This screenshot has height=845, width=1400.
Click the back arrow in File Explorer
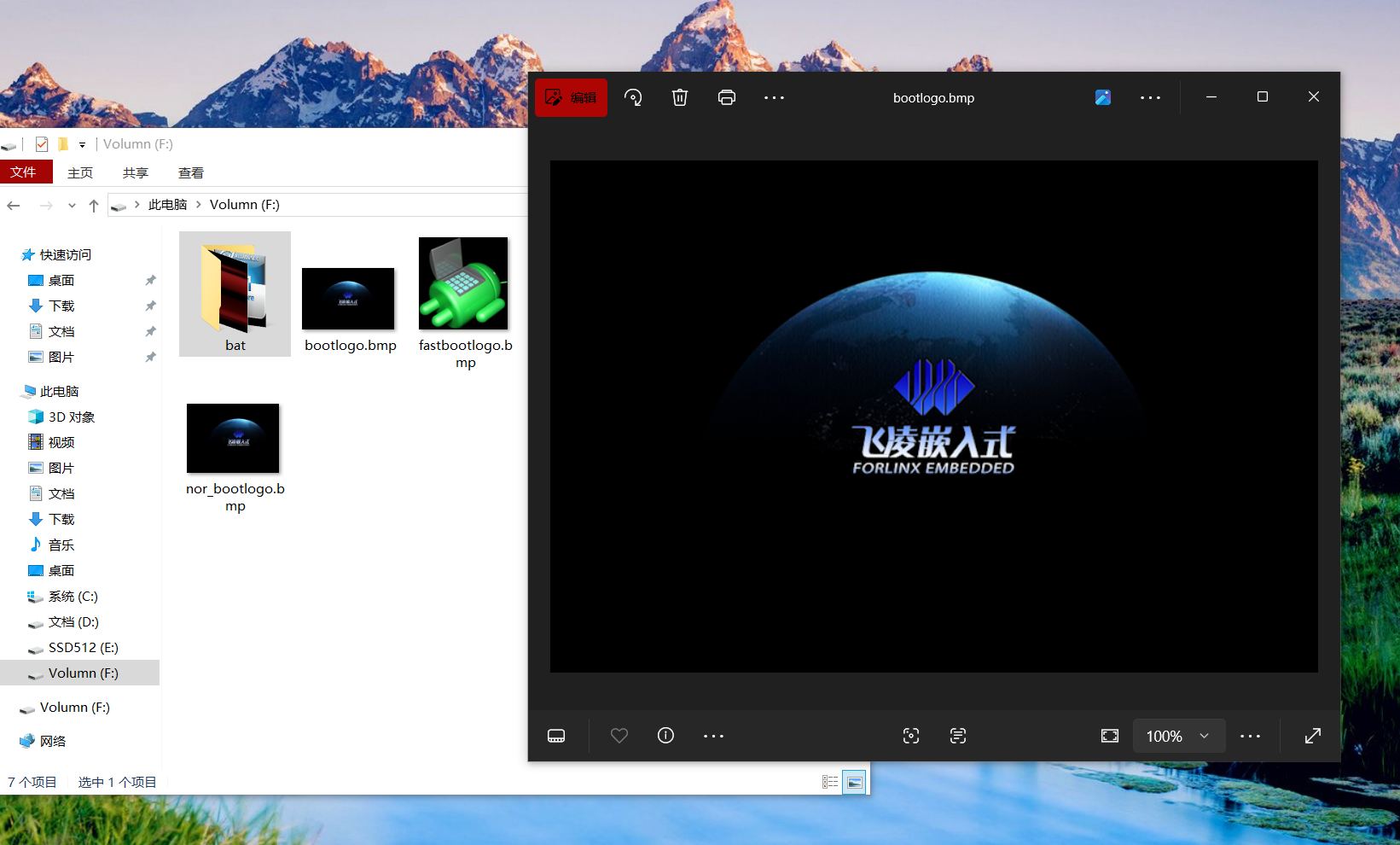point(14,205)
